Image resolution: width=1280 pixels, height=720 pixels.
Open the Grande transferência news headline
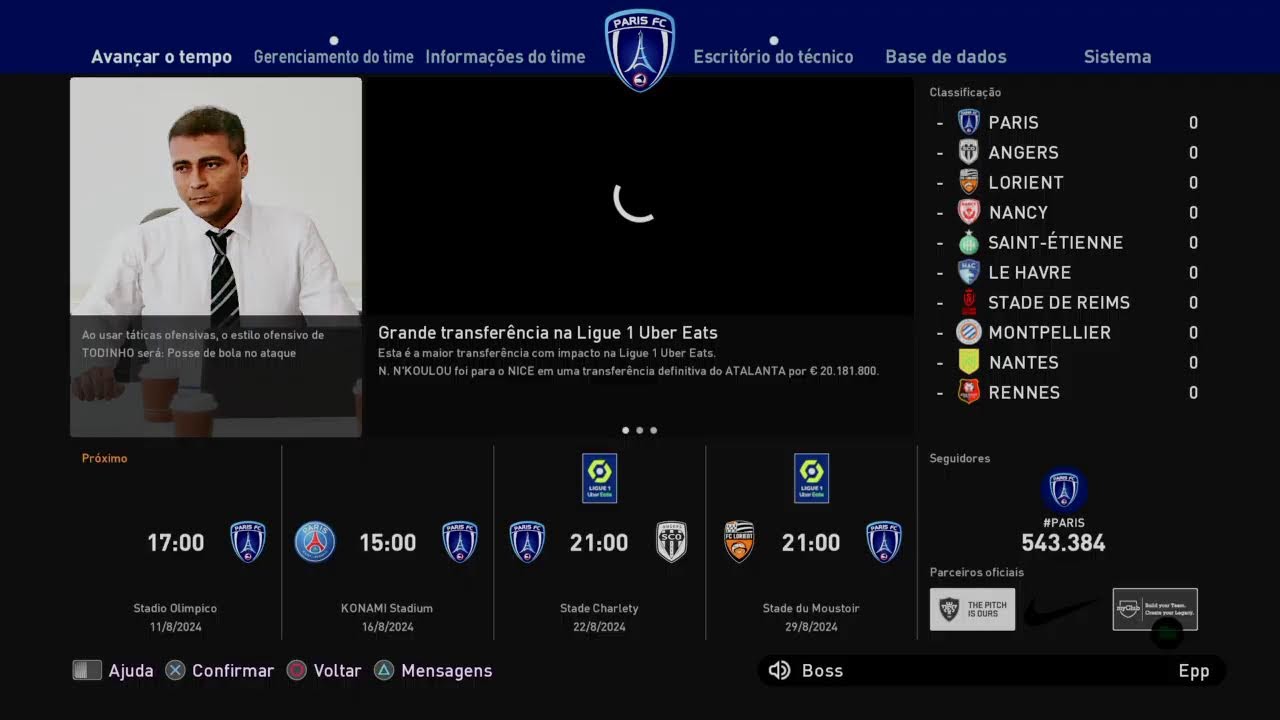[548, 333]
